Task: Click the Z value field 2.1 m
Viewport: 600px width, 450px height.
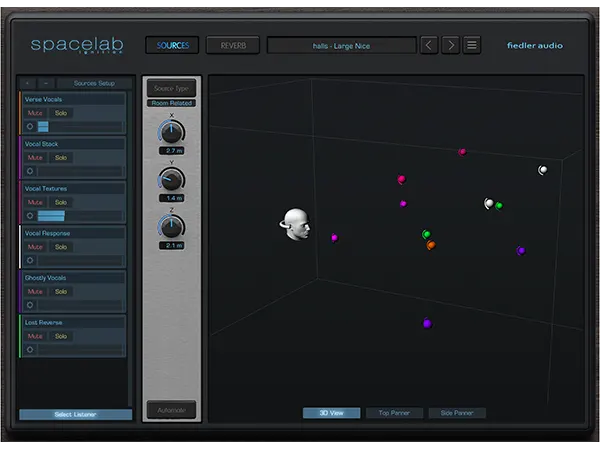Action: click(171, 245)
